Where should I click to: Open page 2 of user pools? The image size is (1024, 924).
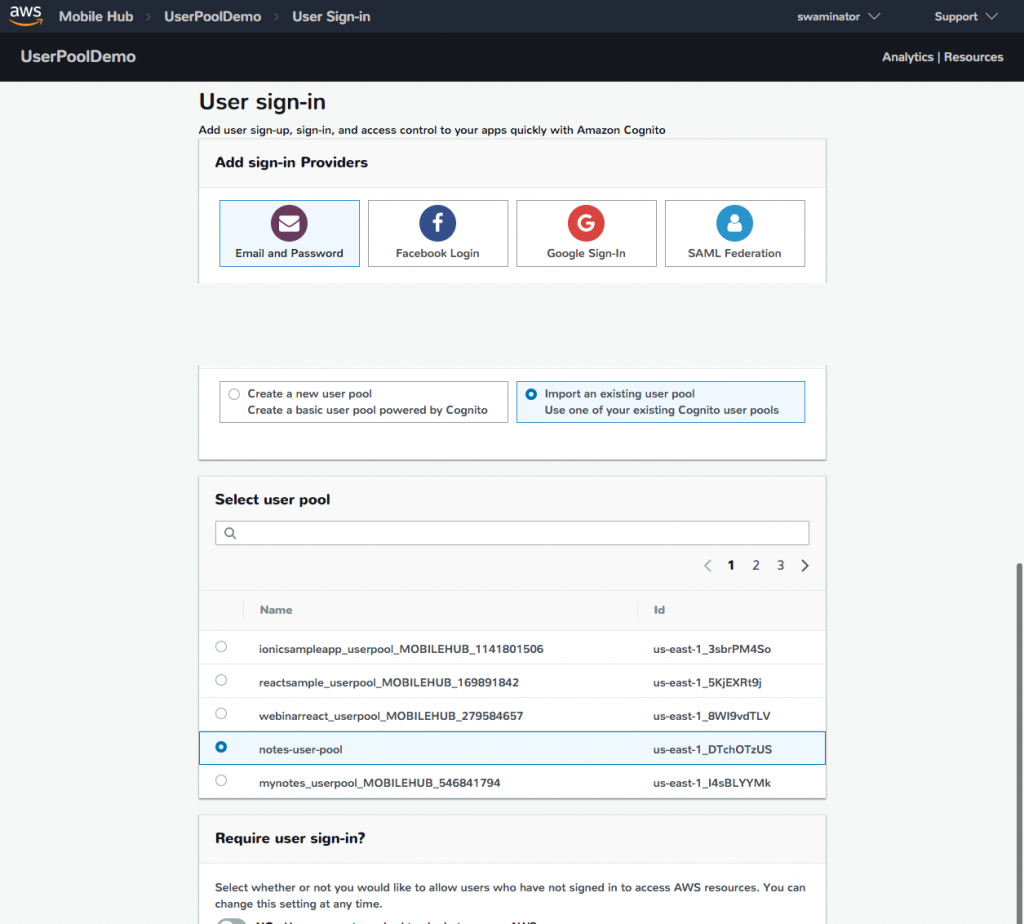click(x=756, y=566)
